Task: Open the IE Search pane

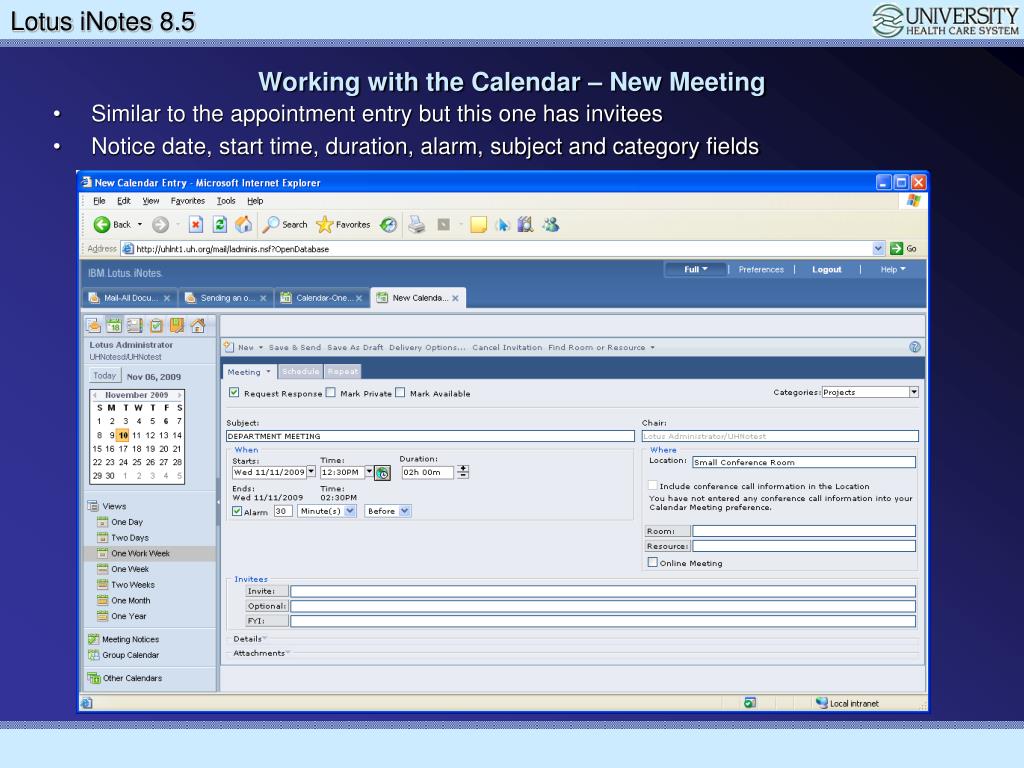Action: [285, 225]
